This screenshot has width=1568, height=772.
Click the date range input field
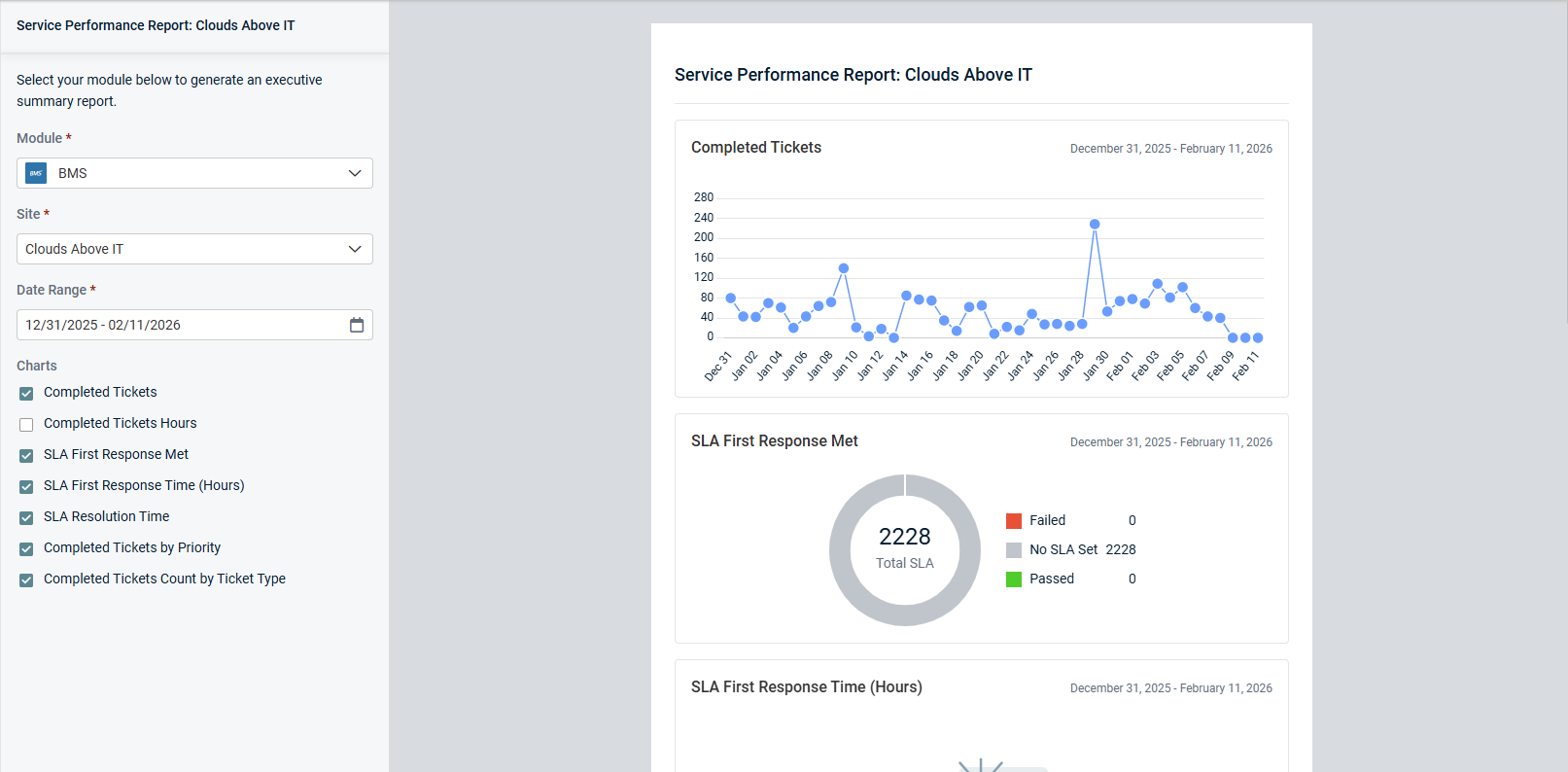click(x=175, y=325)
